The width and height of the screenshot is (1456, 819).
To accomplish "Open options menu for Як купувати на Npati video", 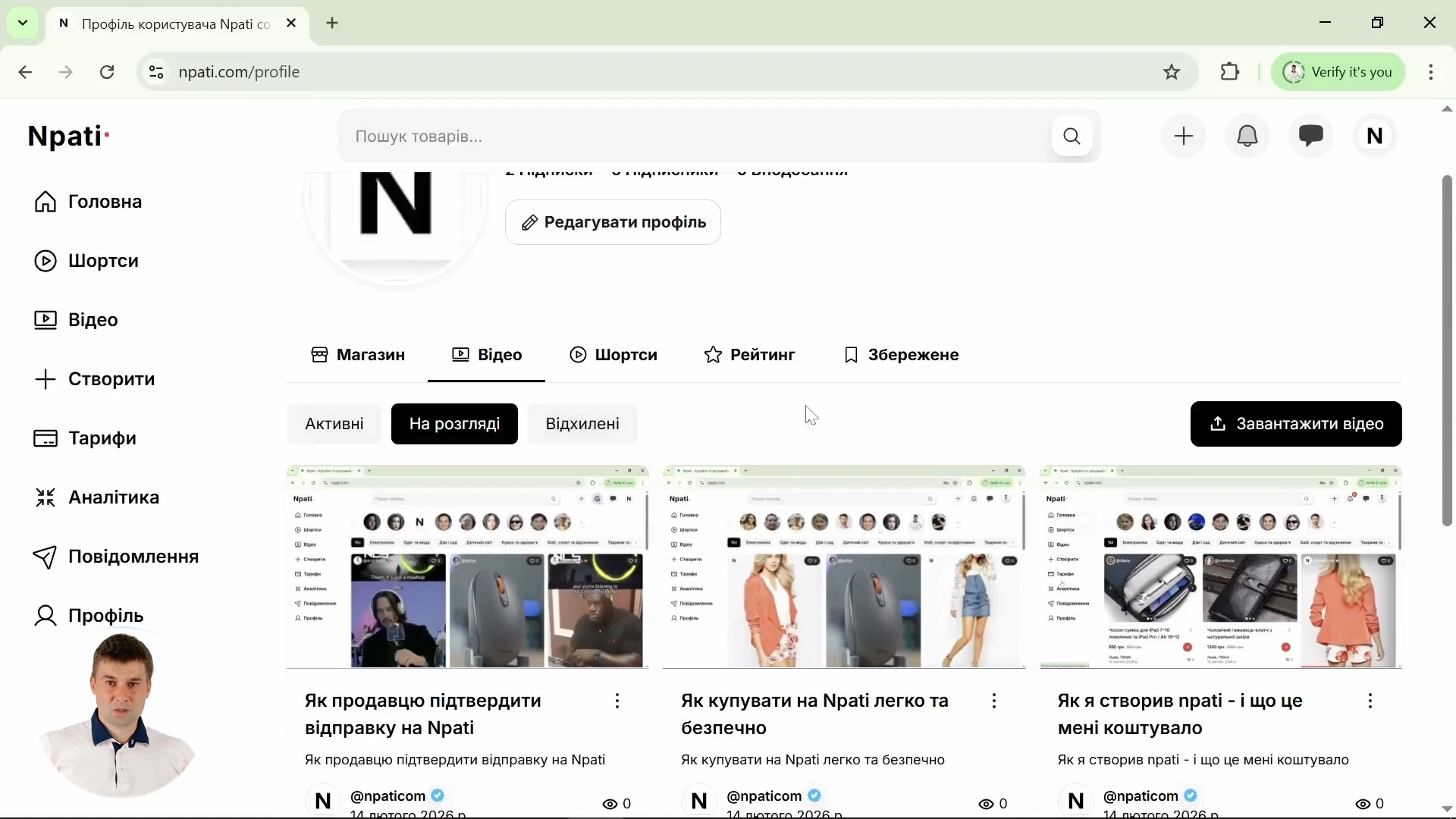I will (994, 701).
